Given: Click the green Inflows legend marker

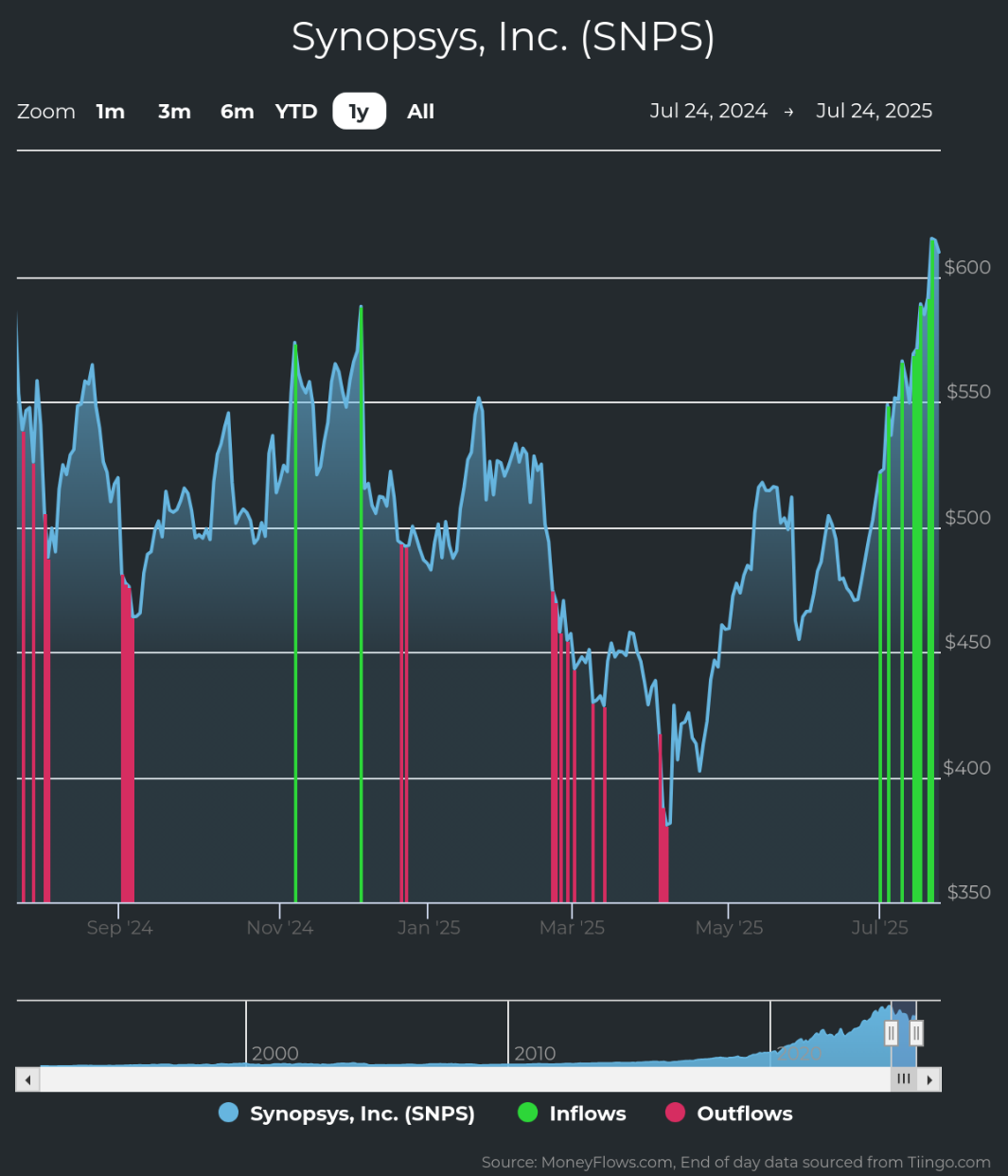Looking at the screenshot, I should click(x=527, y=1113).
